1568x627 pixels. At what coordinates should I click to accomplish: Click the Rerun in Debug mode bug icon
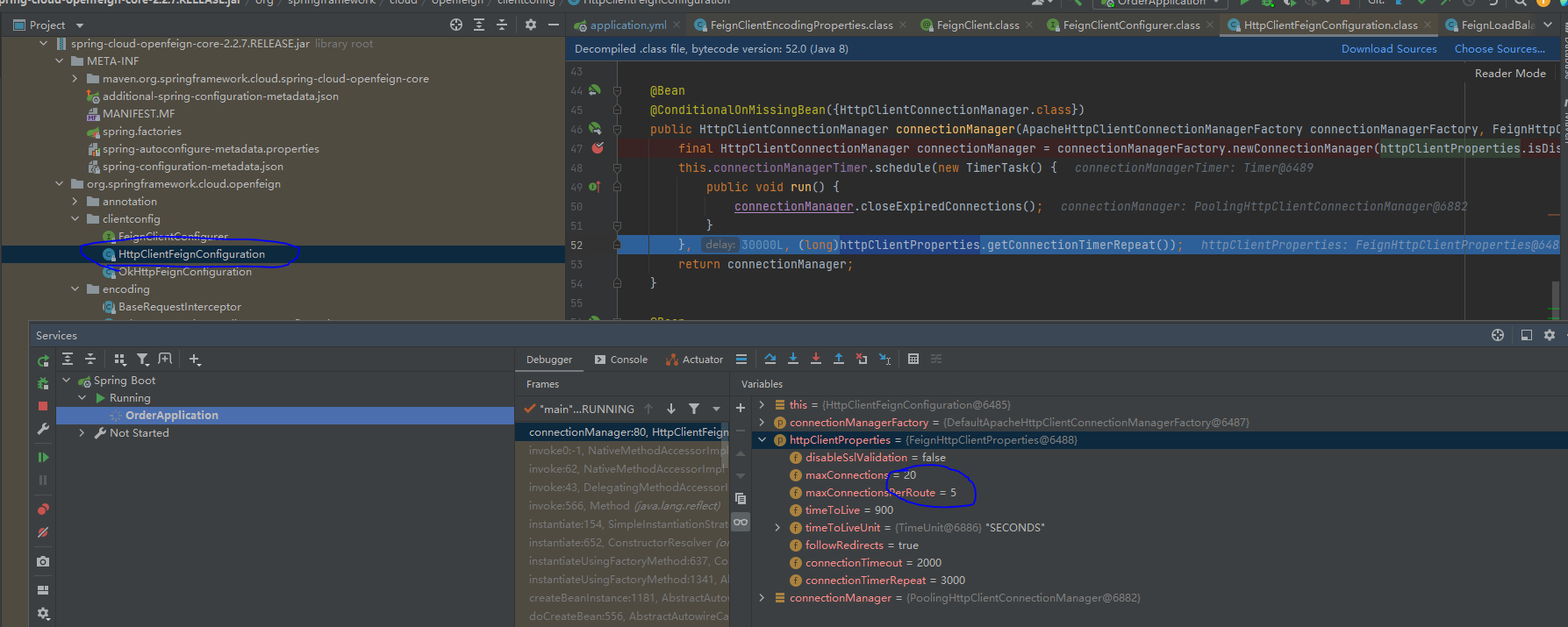tap(43, 383)
